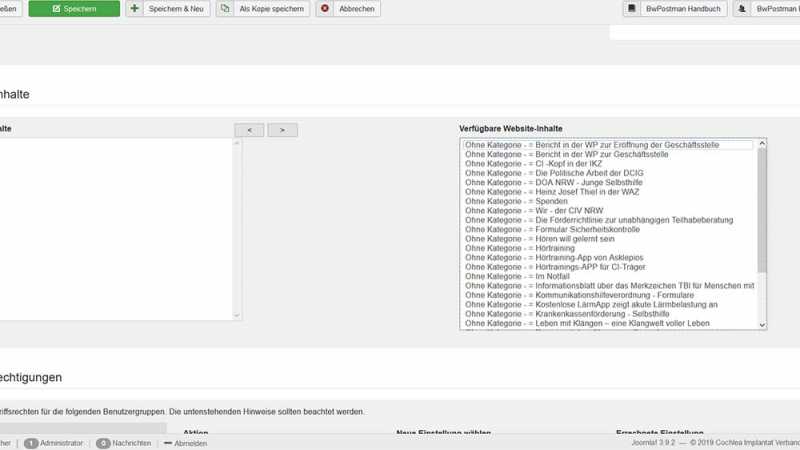Viewport: 800px width, 450px height.
Task: Click the Nachrichten count badge in status bar
Action: (103, 443)
